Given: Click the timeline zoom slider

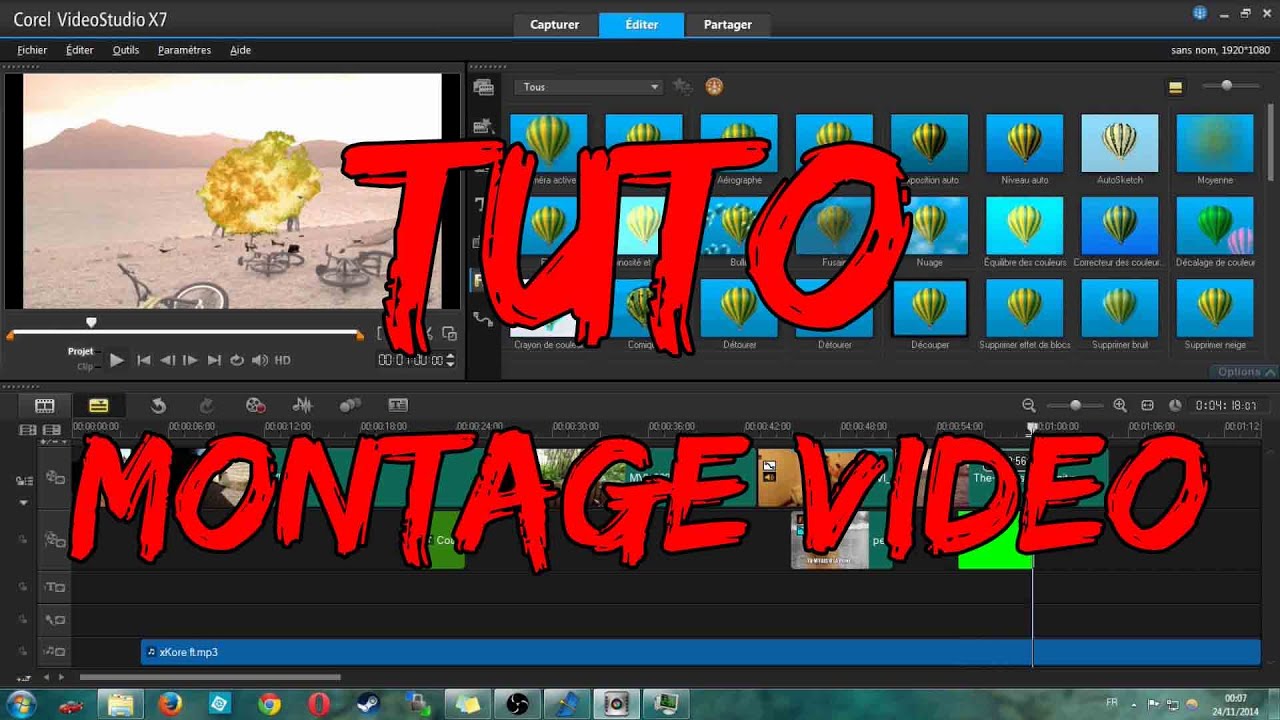Looking at the screenshot, I should pos(1075,405).
